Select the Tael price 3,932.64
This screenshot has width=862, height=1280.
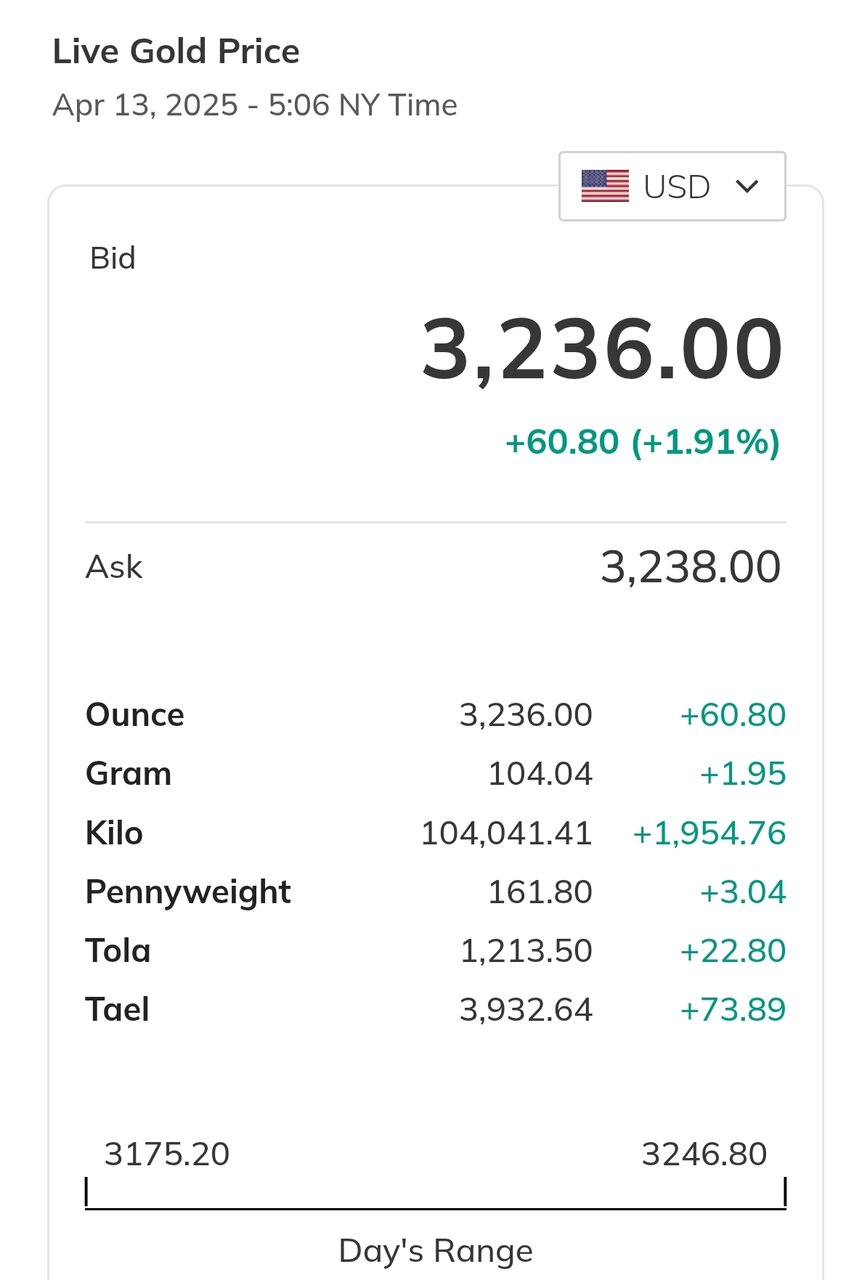pos(526,1009)
